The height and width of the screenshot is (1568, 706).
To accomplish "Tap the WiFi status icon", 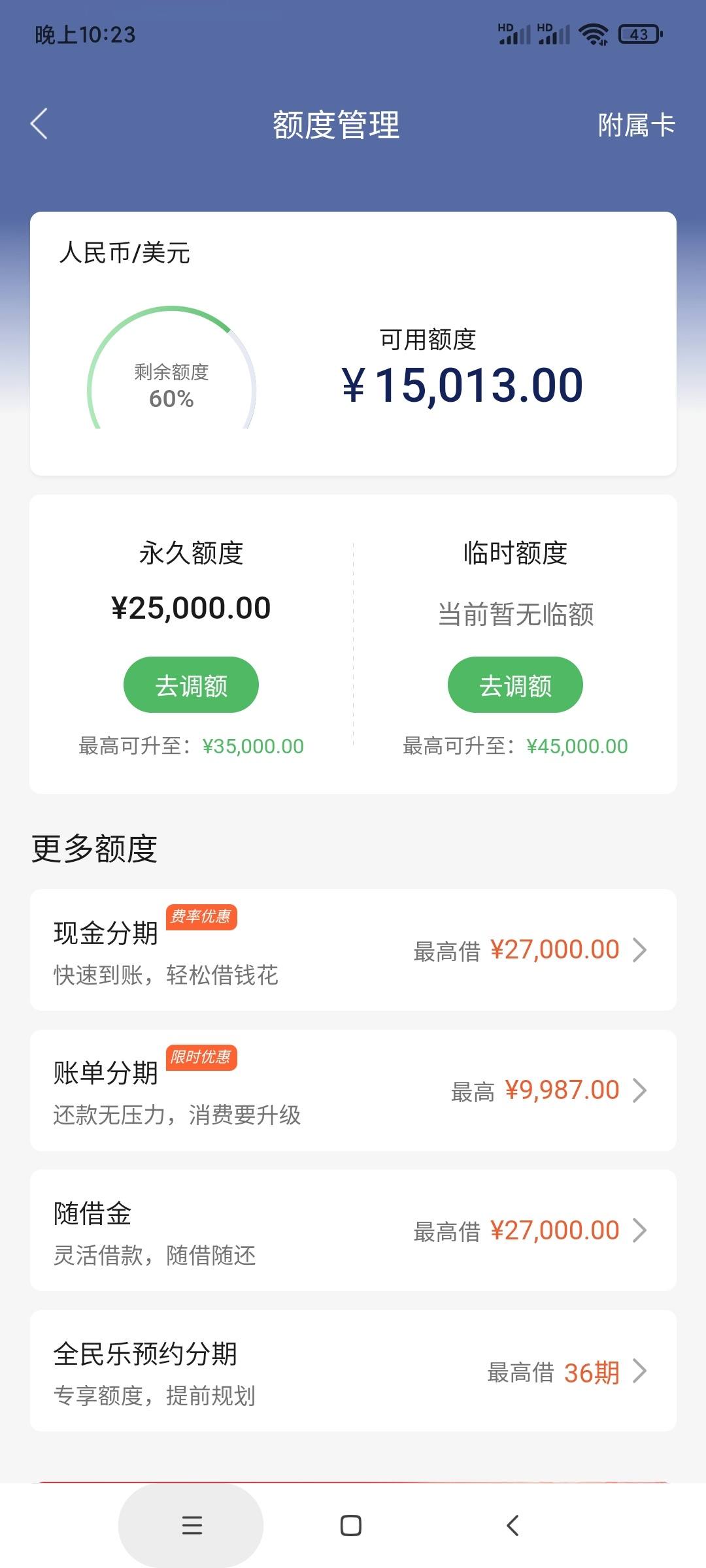I will 594,34.
